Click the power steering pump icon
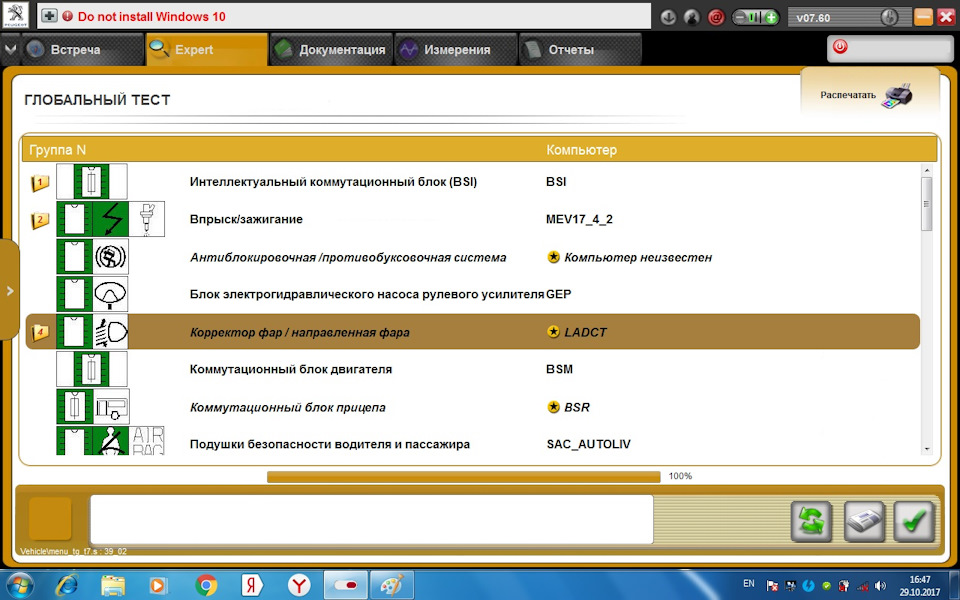The height and width of the screenshot is (600, 960). [111, 294]
